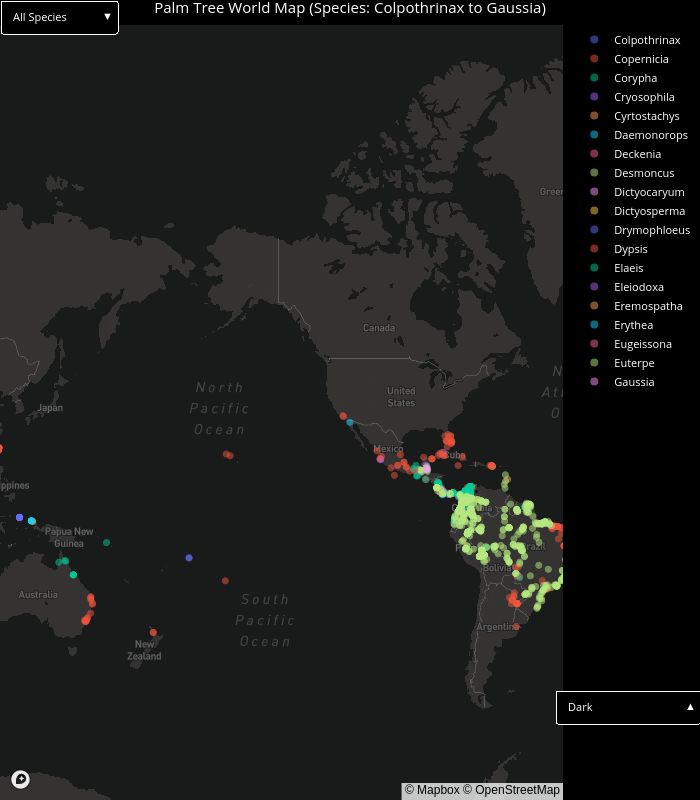Hide the Euterpe species trace
Screen dimensions: 700x800
tap(634, 363)
